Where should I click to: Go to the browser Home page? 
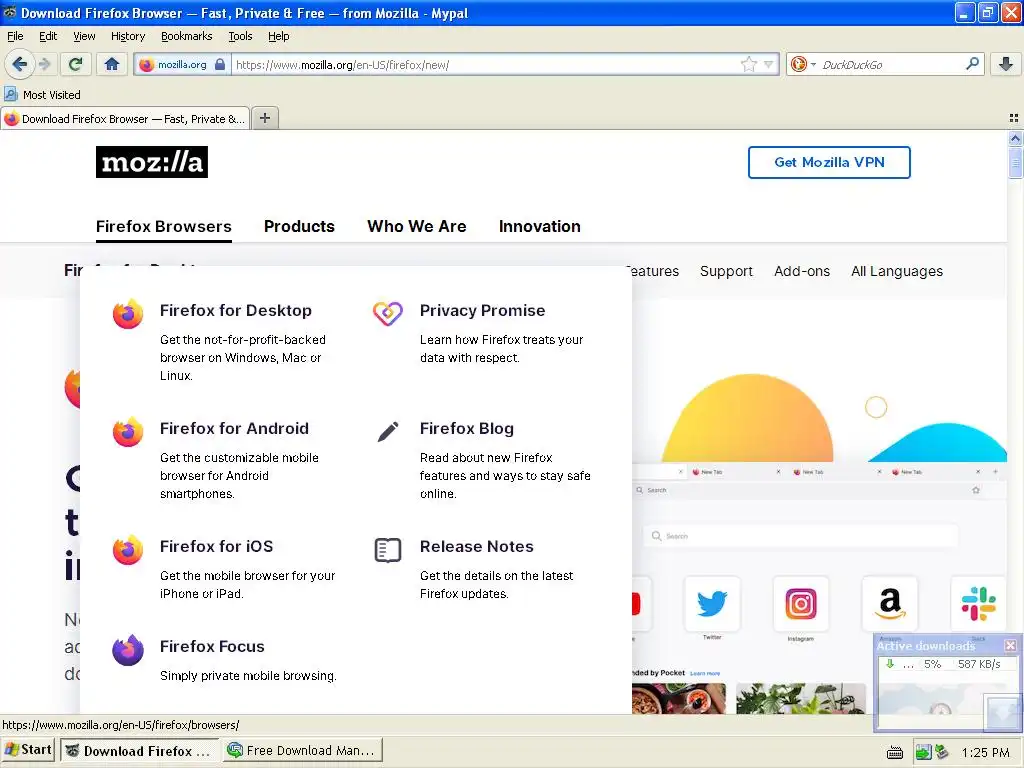point(112,64)
